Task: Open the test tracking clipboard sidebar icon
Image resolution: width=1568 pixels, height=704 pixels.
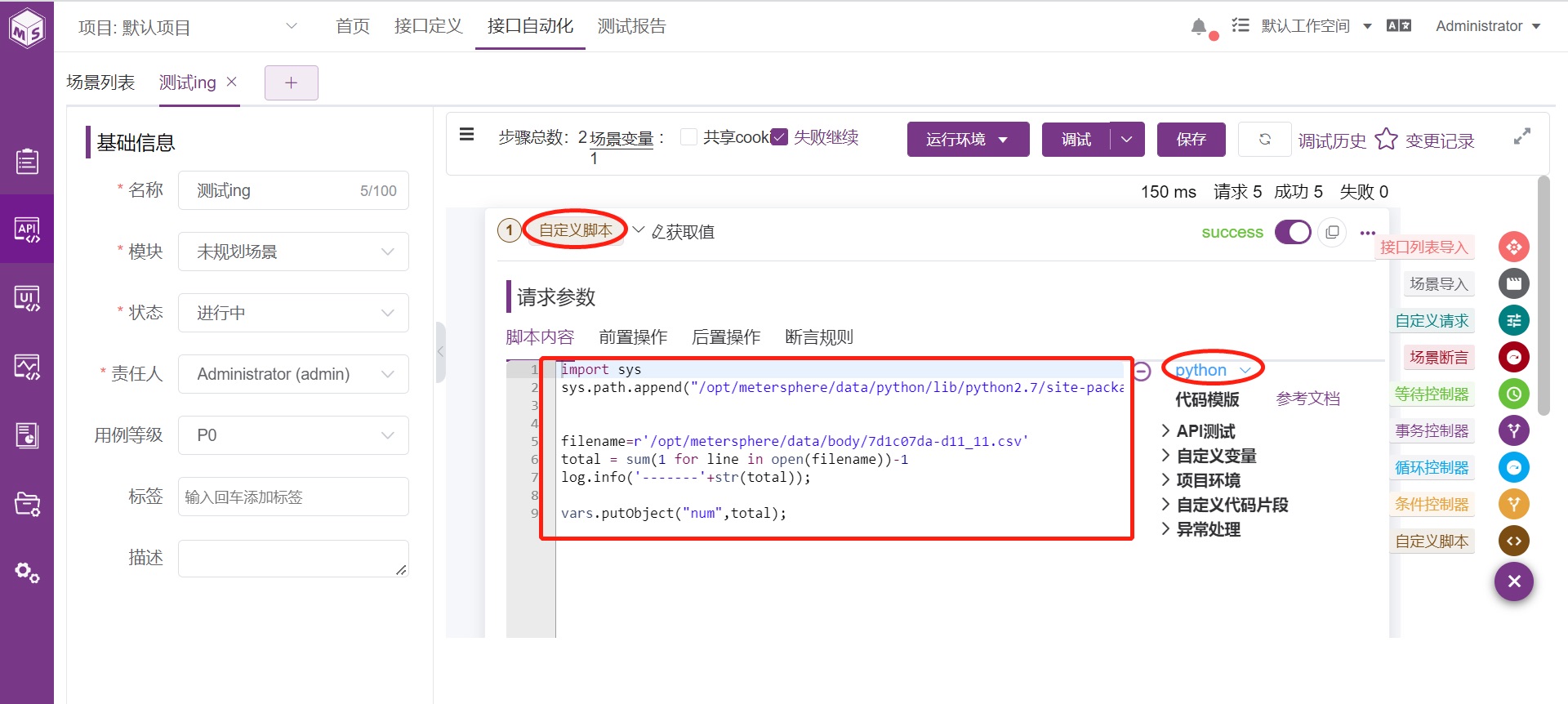Action: click(x=27, y=161)
